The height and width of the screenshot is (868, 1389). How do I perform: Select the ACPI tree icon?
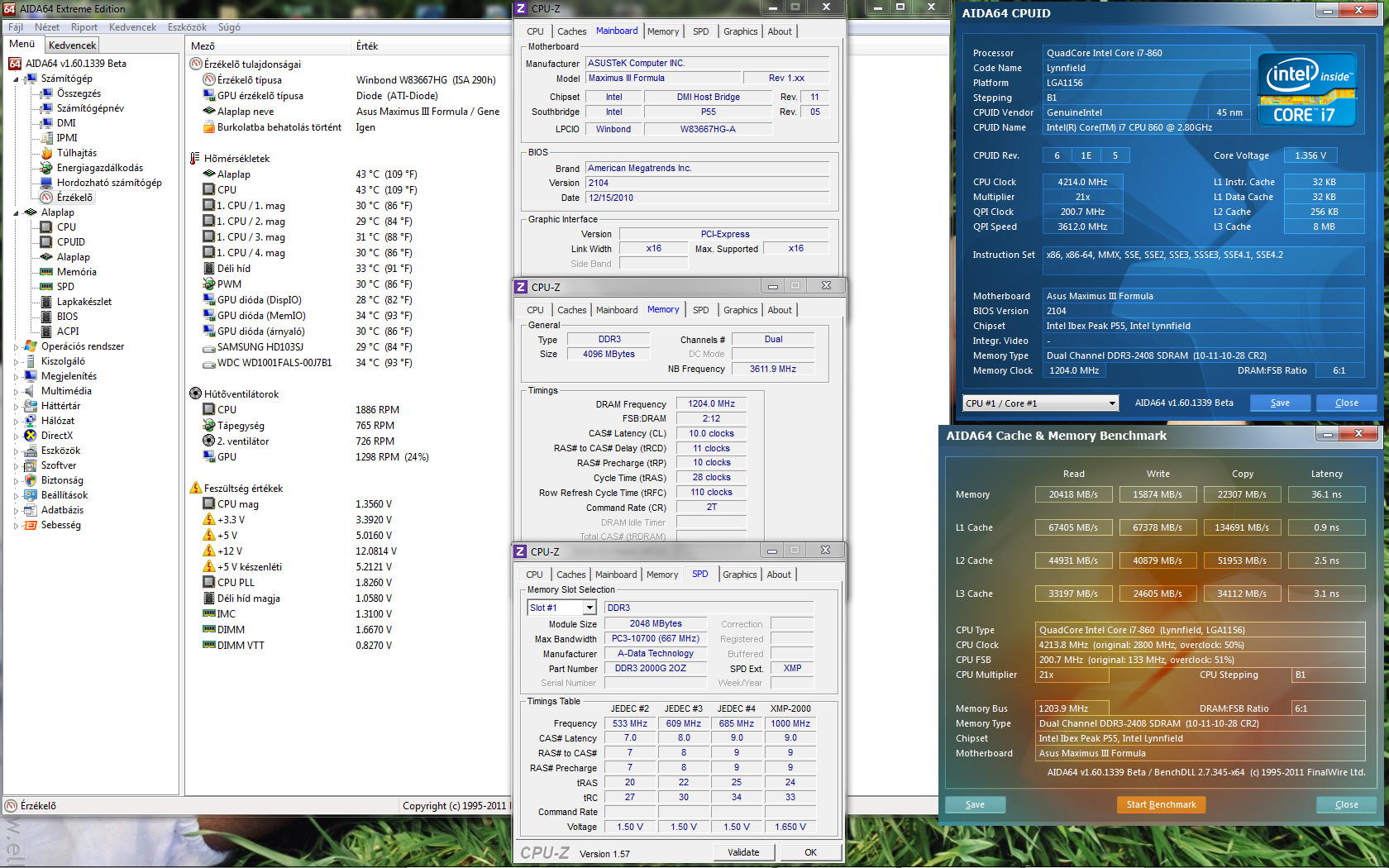46,331
